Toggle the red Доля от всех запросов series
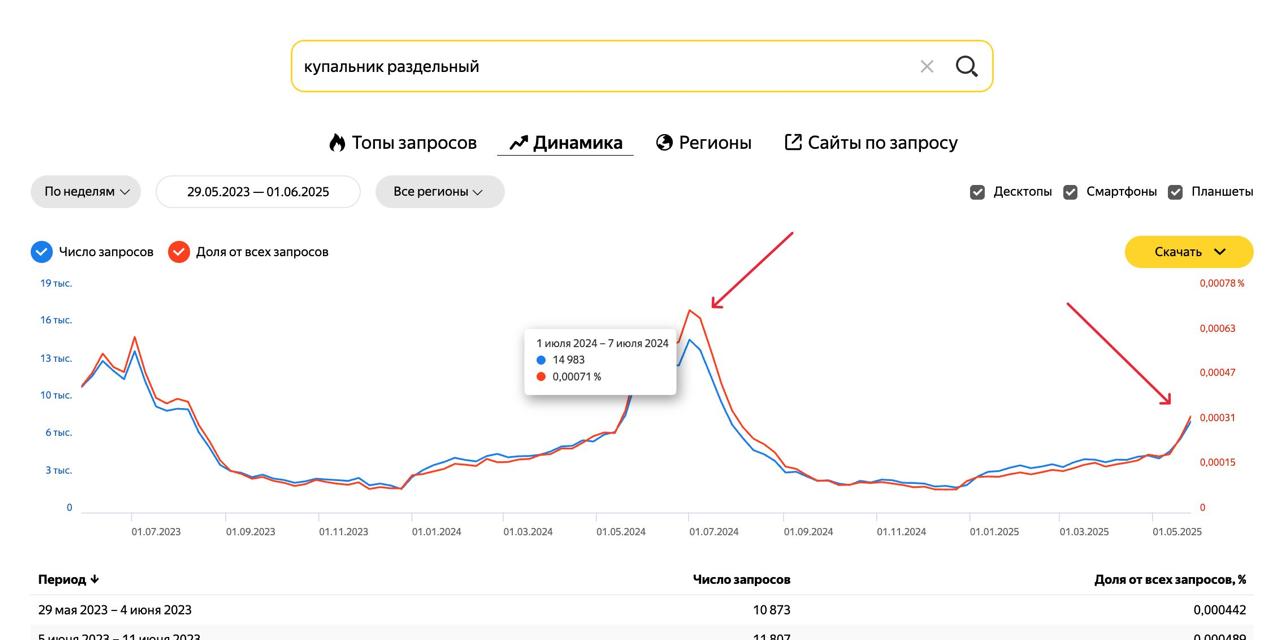 [x=179, y=252]
